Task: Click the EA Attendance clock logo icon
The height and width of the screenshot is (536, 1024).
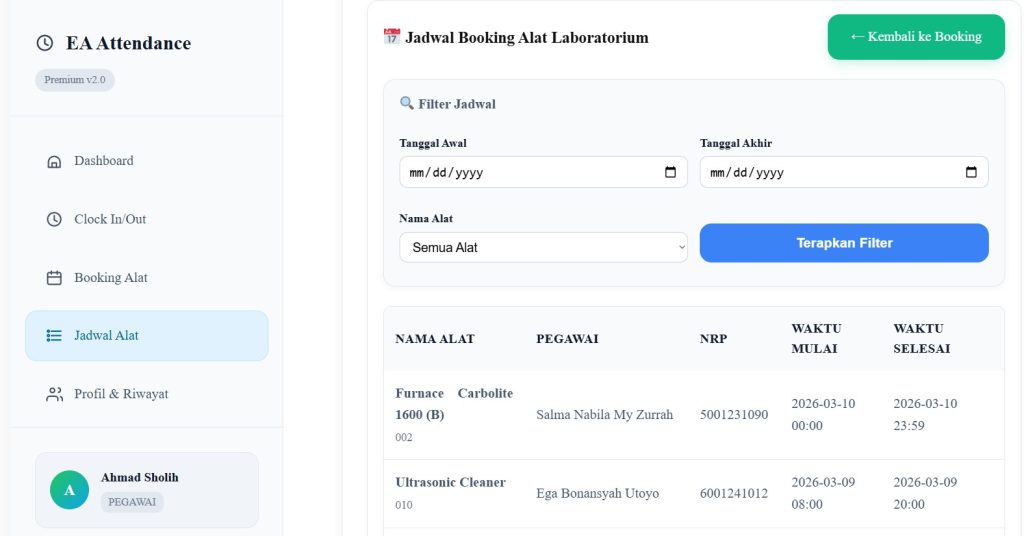Action: tap(44, 43)
